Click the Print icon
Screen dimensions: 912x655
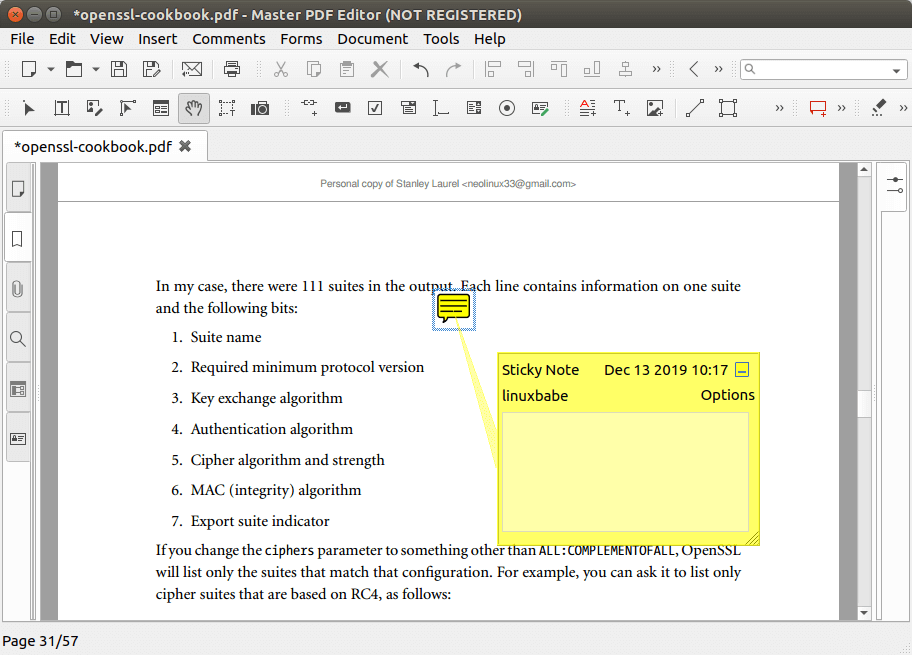pyautogui.click(x=232, y=69)
